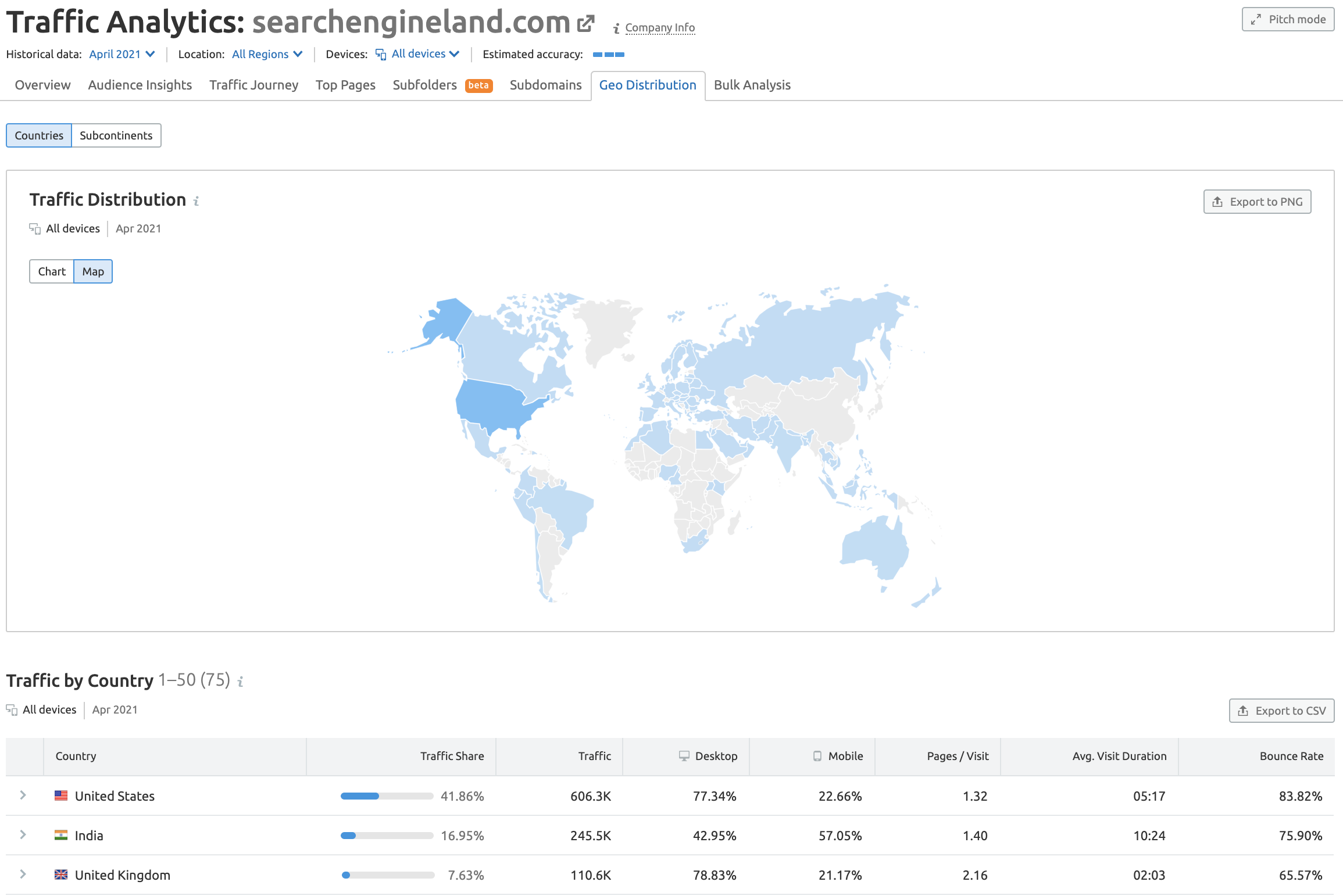Click Export to PNG
1343x896 pixels.
1258,202
